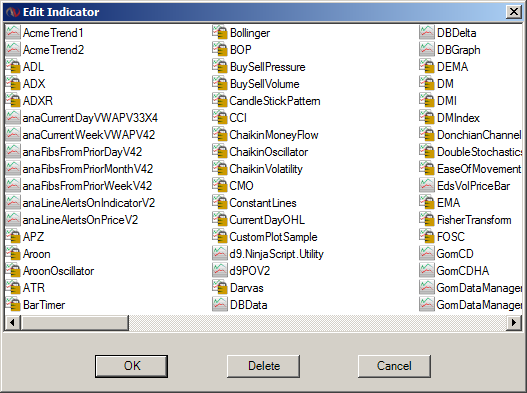Select FisherTransform in the list
Viewport: 527px width, 393px height.
(x=474, y=220)
